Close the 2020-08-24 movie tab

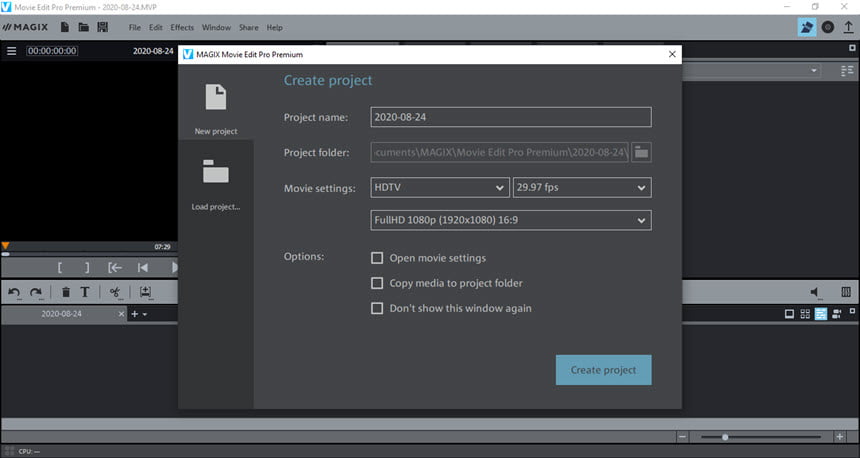click(121, 314)
